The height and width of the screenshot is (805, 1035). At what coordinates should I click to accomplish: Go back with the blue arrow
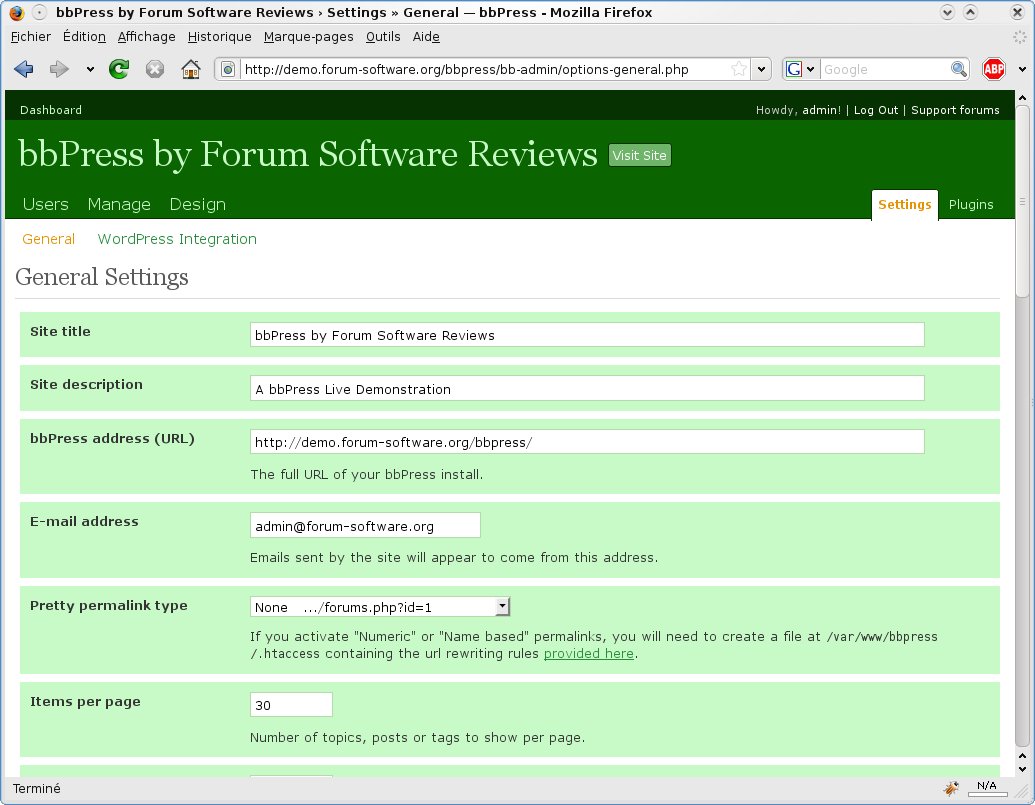pyautogui.click(x=24, y=69)
